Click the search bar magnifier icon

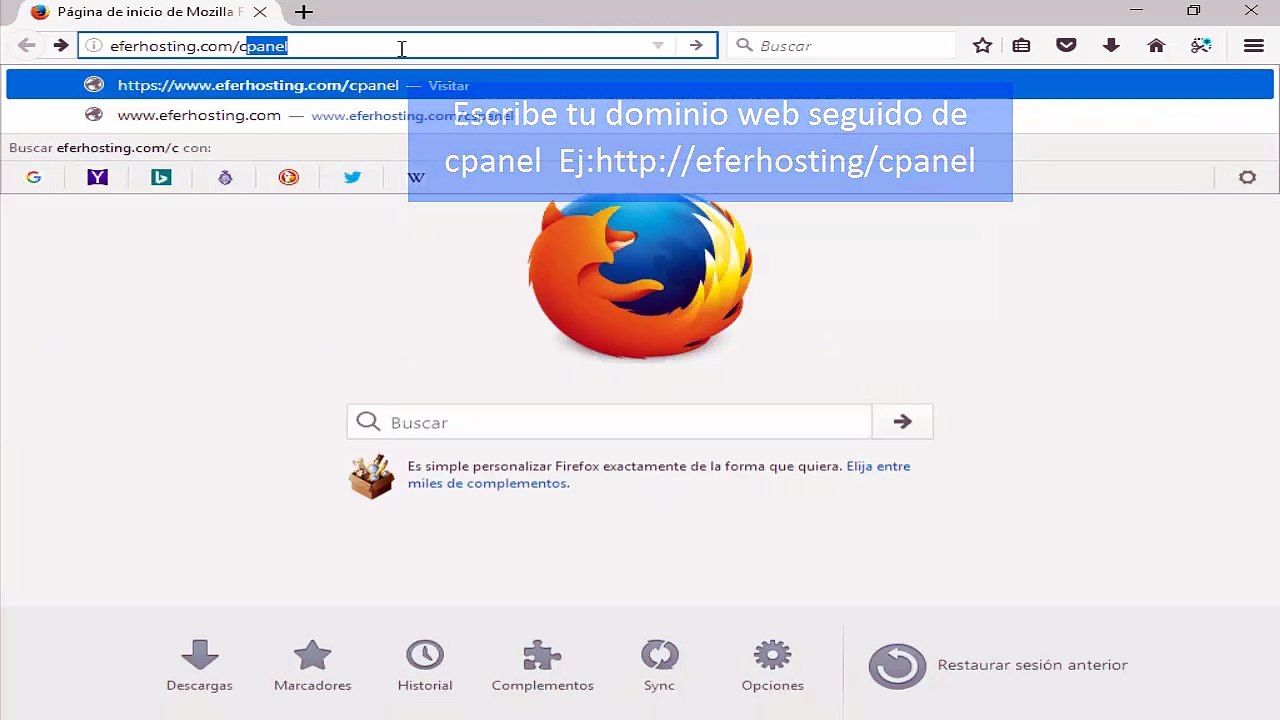tap(744, 45)
